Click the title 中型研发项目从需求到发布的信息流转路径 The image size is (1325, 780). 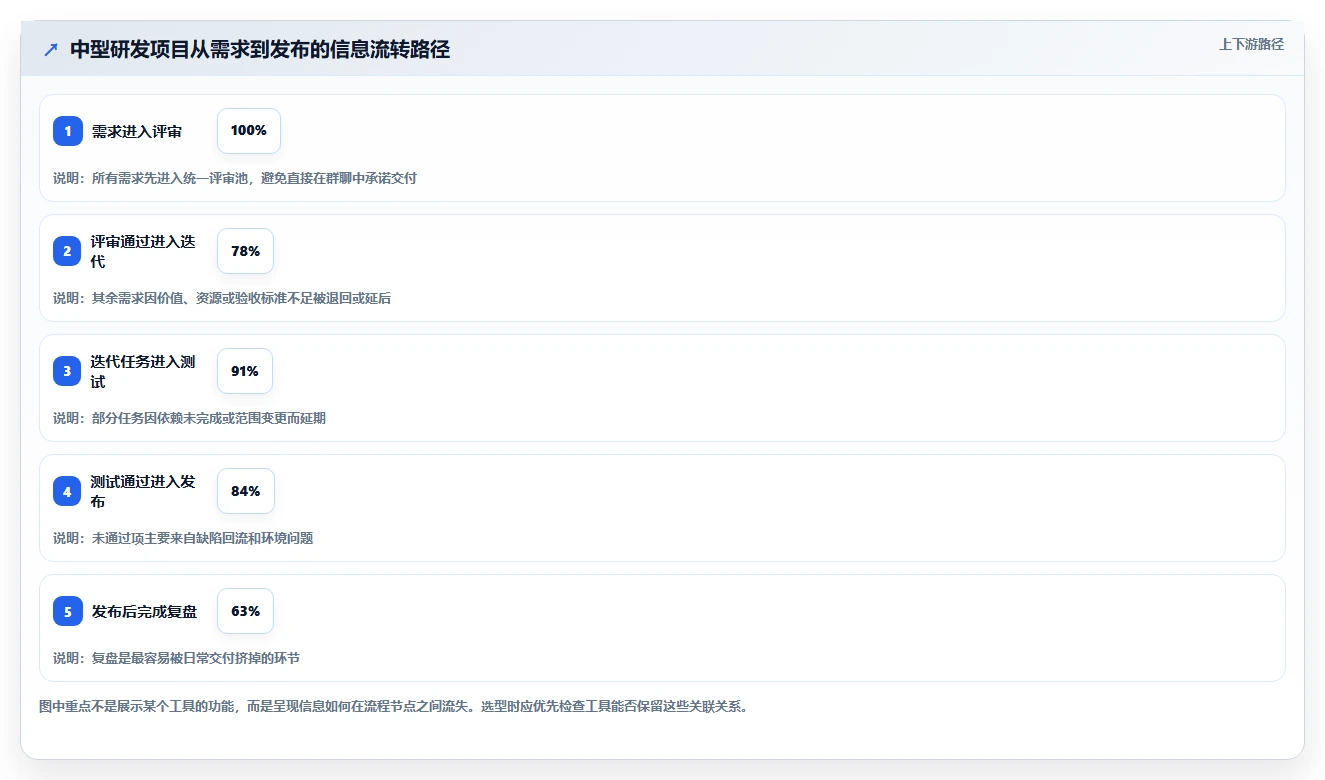click(x=260, y=50)
